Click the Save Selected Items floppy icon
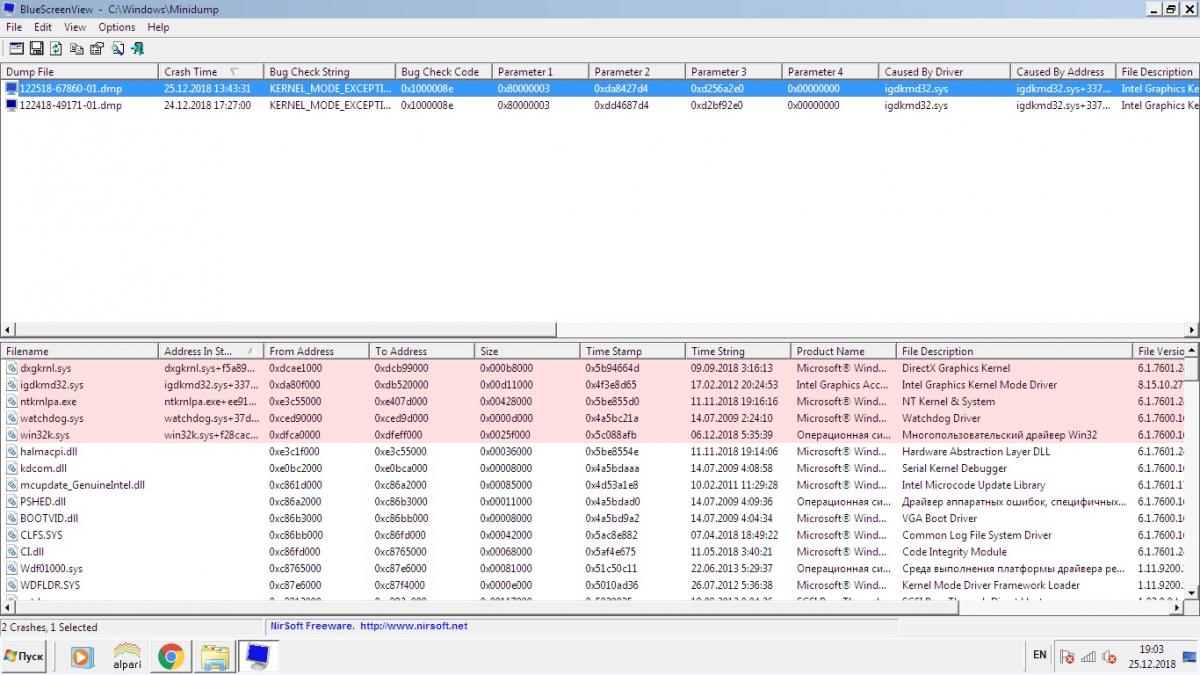Image resolution: width=1200 pixels, height=675 pixels. click(x=36, y=48)
